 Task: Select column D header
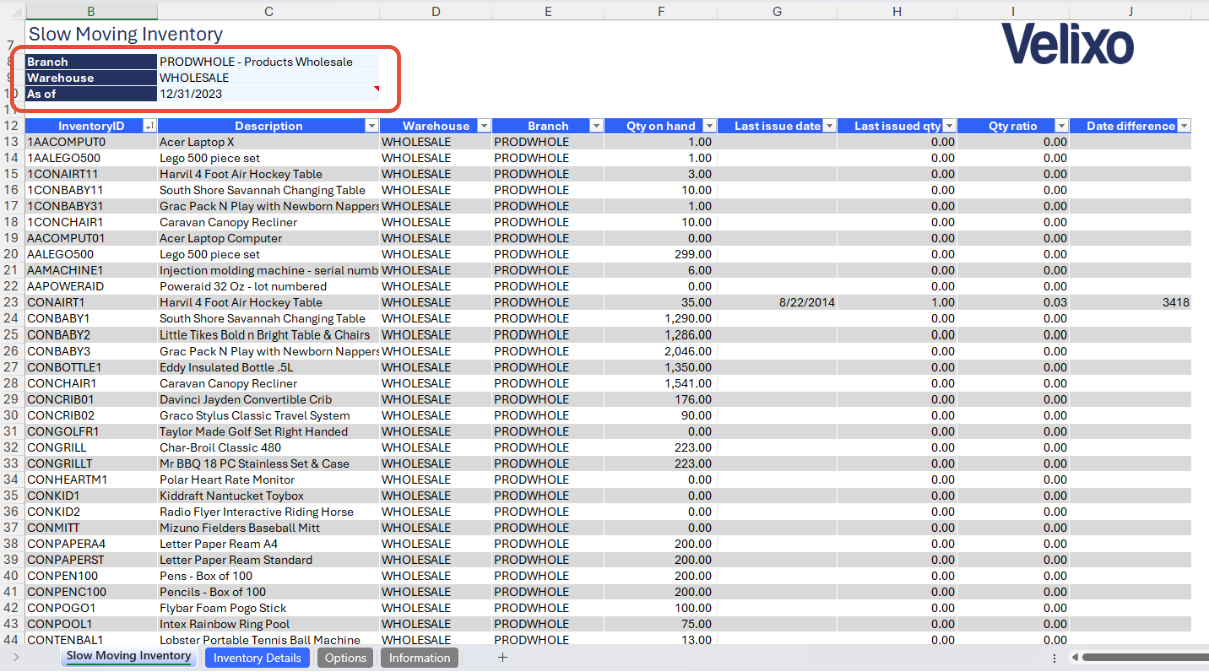tap(435, 11)
